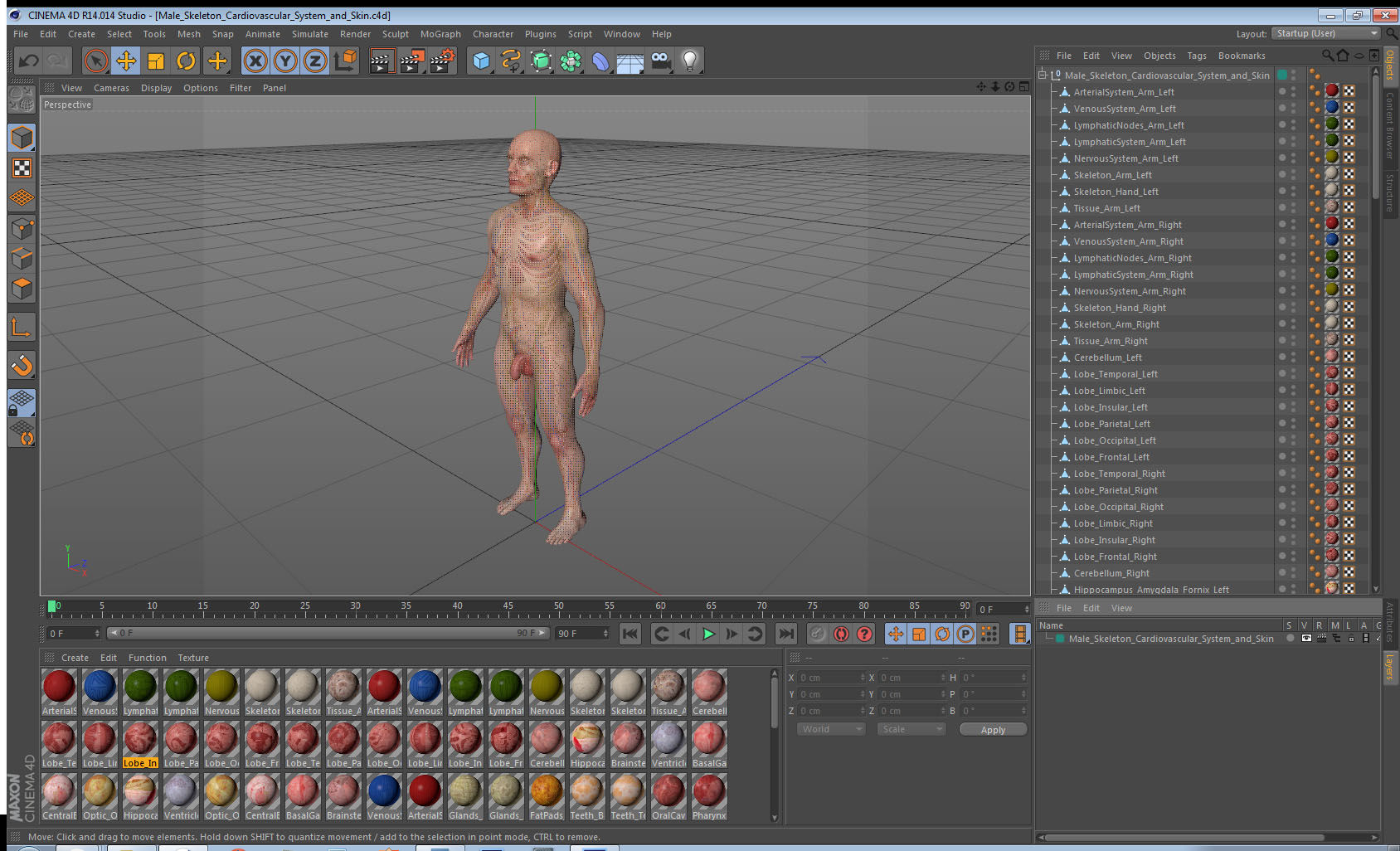The image size is (1400, 851).
Task: Toggle Parameter keyframe recording icon
Action: [x=965, y=634]
